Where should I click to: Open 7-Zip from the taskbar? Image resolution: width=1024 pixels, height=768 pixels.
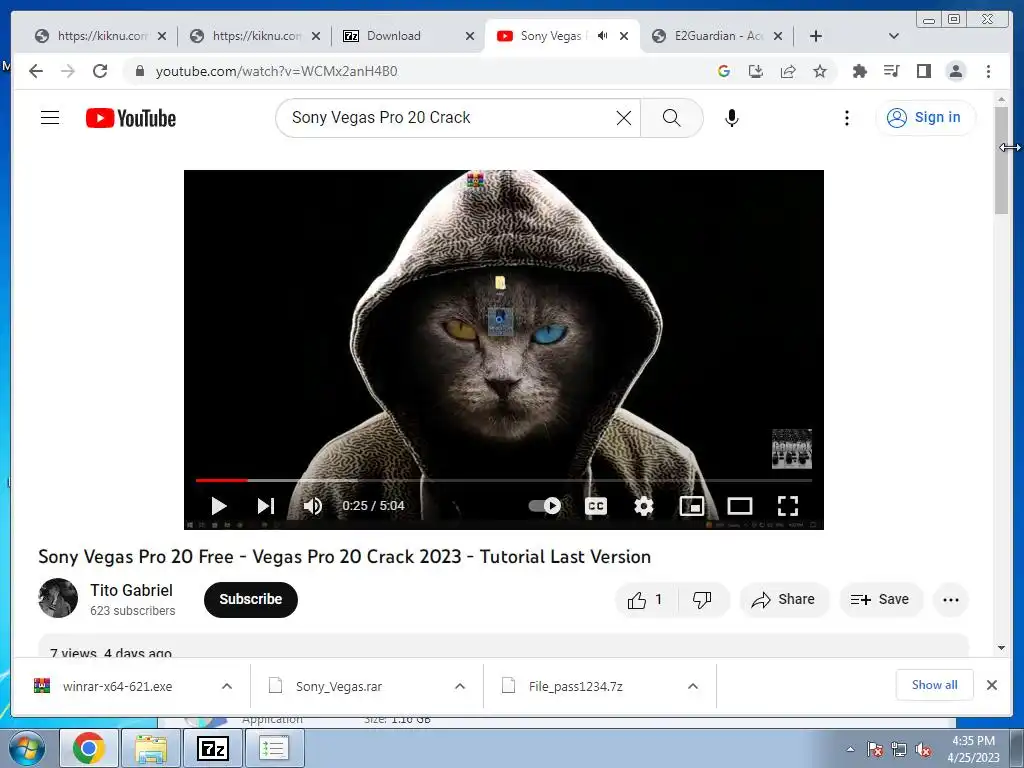coord(213,748)
